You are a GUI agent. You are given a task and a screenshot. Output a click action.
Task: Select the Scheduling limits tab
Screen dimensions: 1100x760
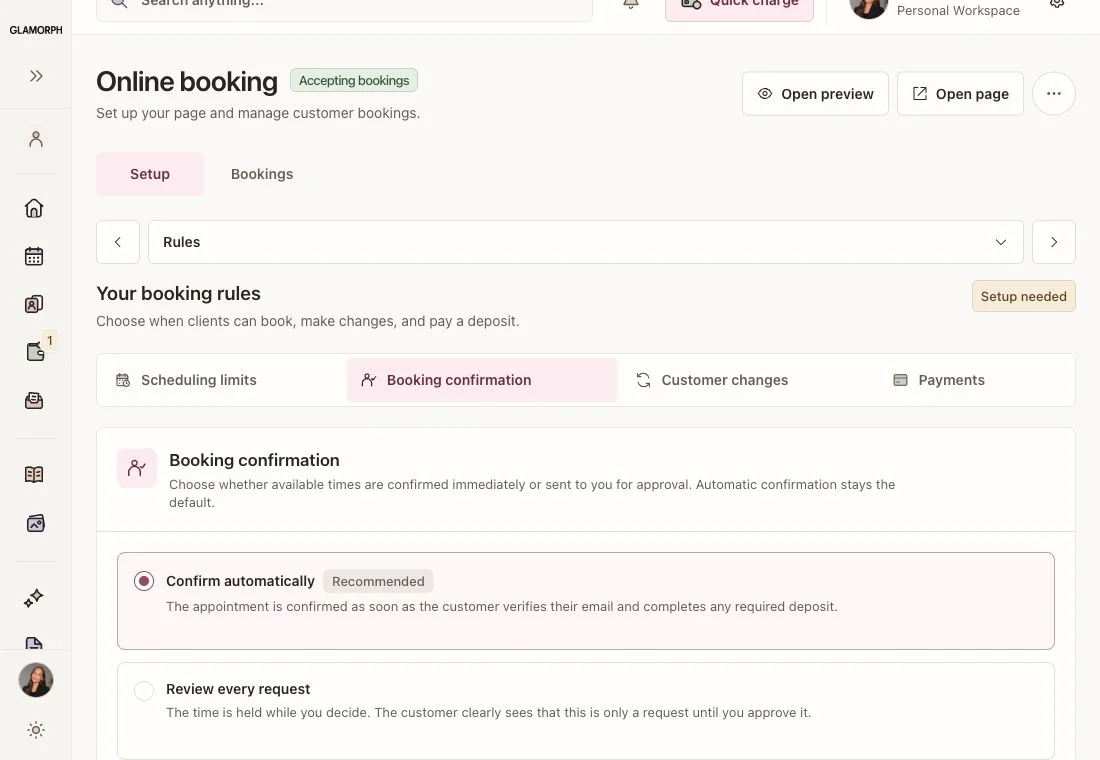(222, 380)
